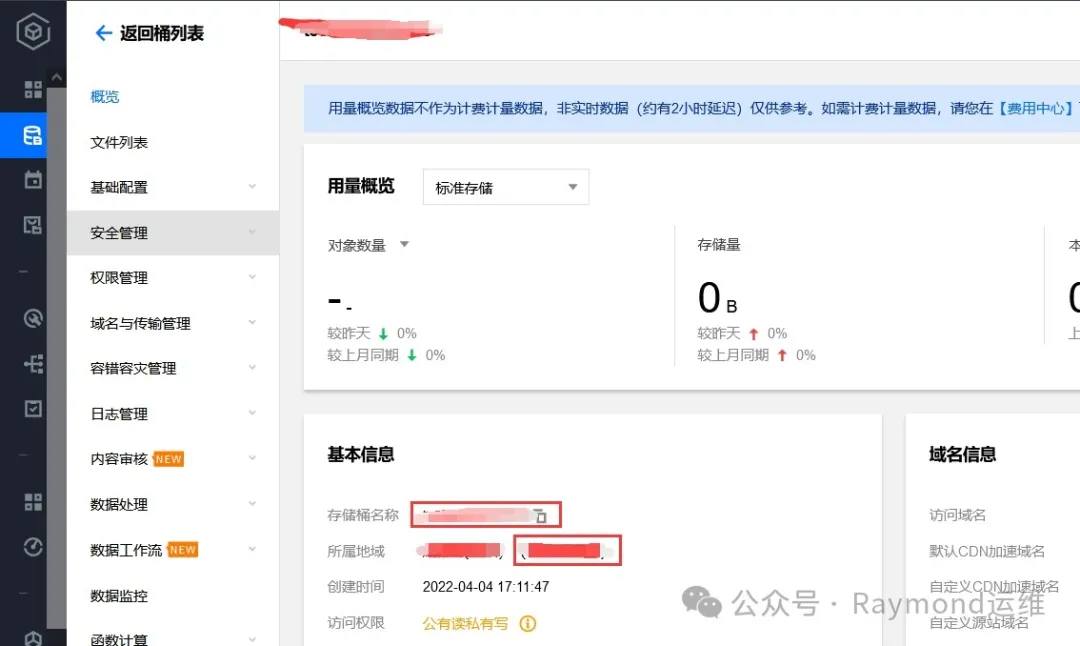Expand the 数据工作流 menu
Screen dimensions: 1080x646
(x=173, y=550)
